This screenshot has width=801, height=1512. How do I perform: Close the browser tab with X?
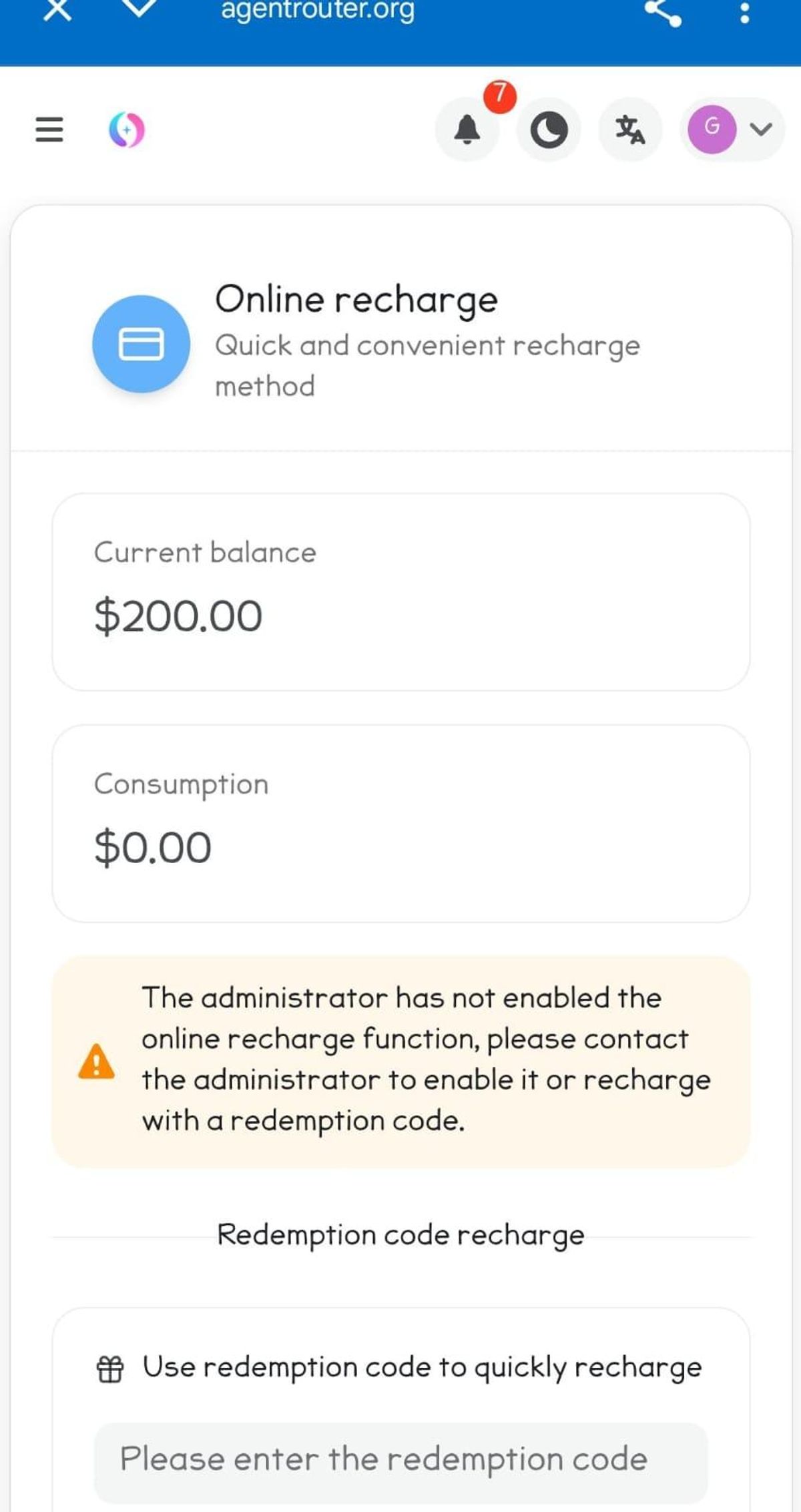pos(57,9)
